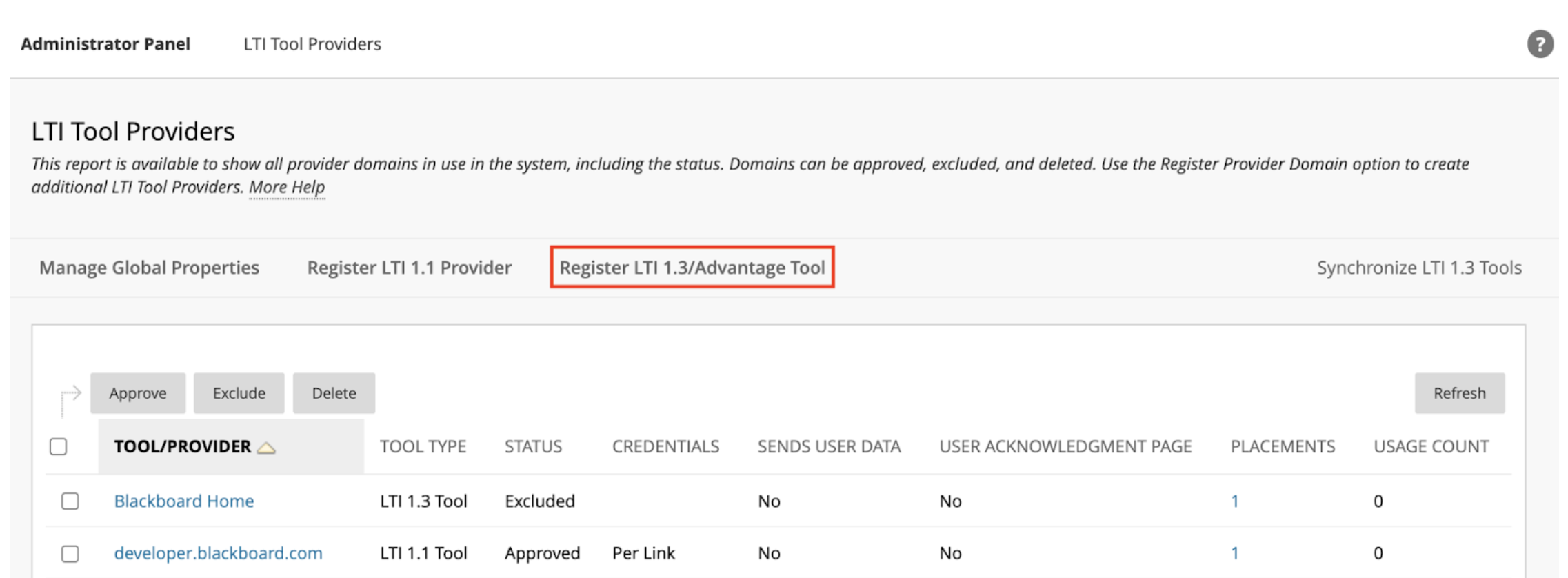Click the Approved status cell
The image size is (1568, 578).
coord(542,553)
